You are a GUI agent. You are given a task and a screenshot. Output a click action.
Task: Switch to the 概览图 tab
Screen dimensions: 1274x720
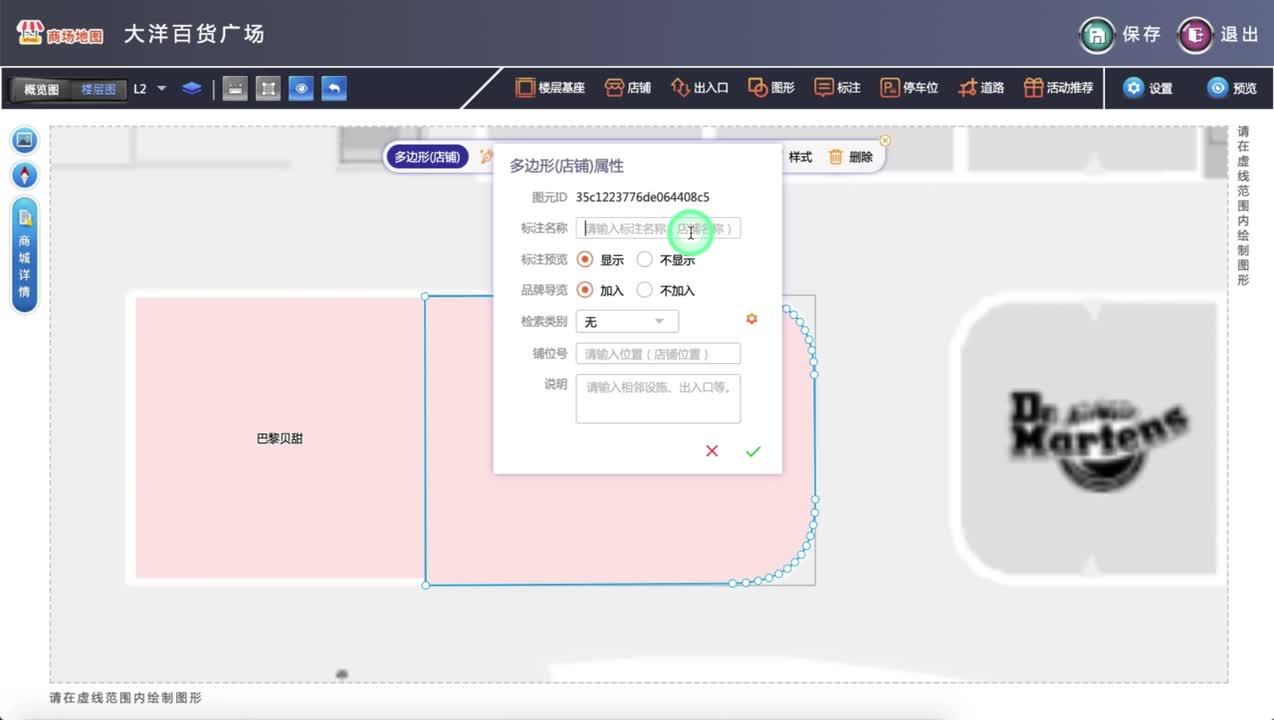tap(42, 89)
